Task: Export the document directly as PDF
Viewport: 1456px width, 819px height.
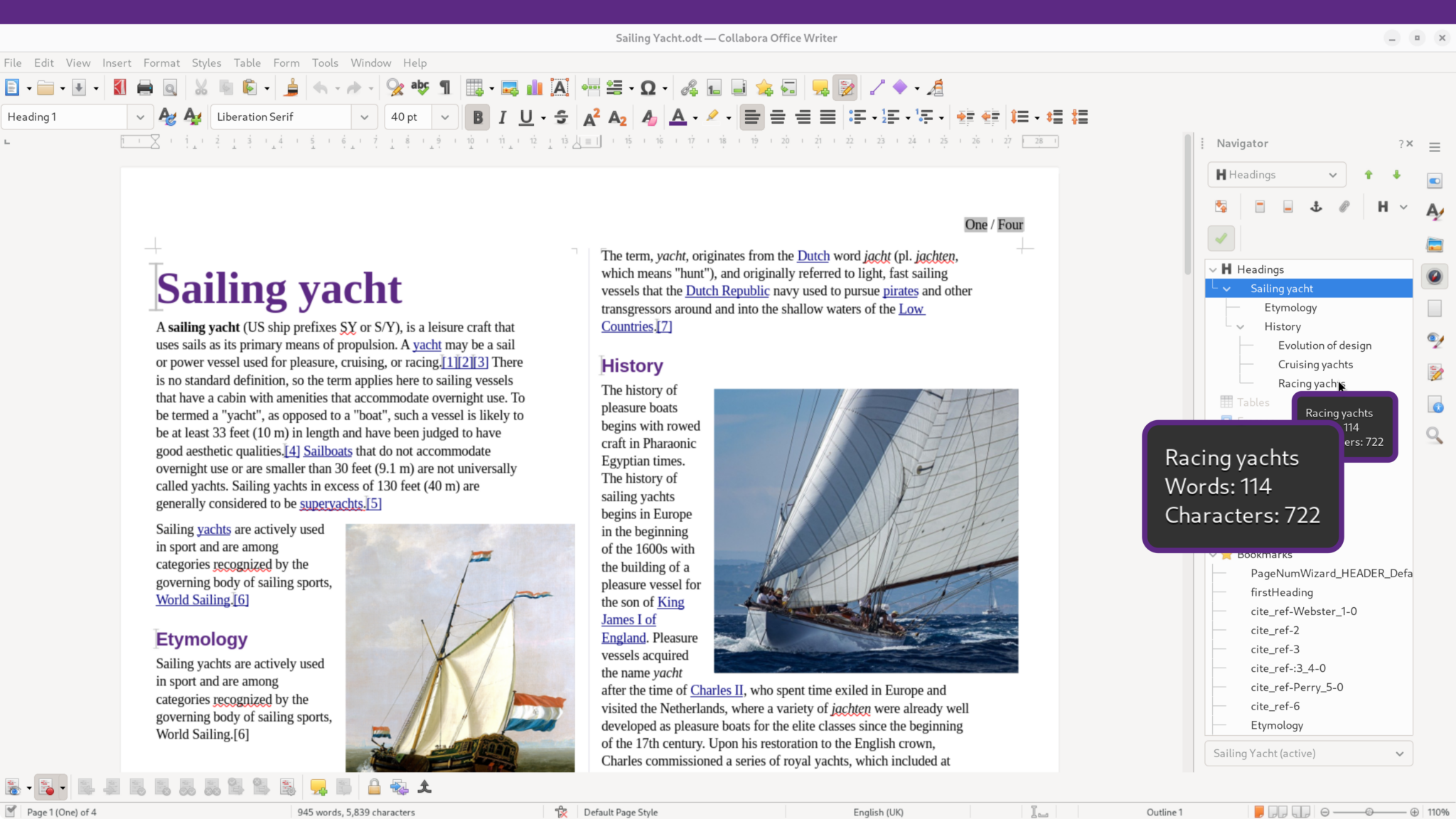Action: click(x=119, y=87)
